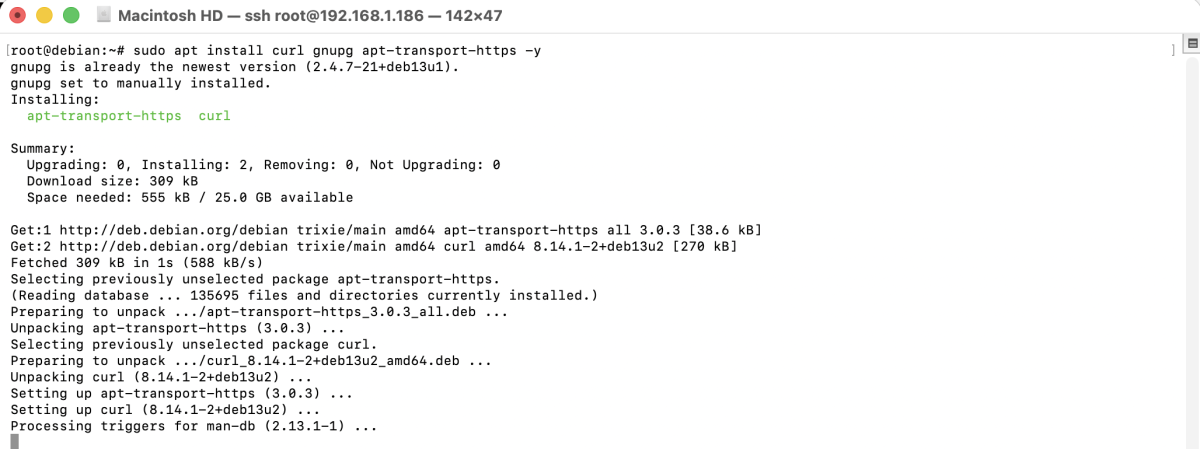Image resolution: width=1200 pixels, height=449 pixels.
Task: Minimize the window using the yellow button
Action: [45, 16]
